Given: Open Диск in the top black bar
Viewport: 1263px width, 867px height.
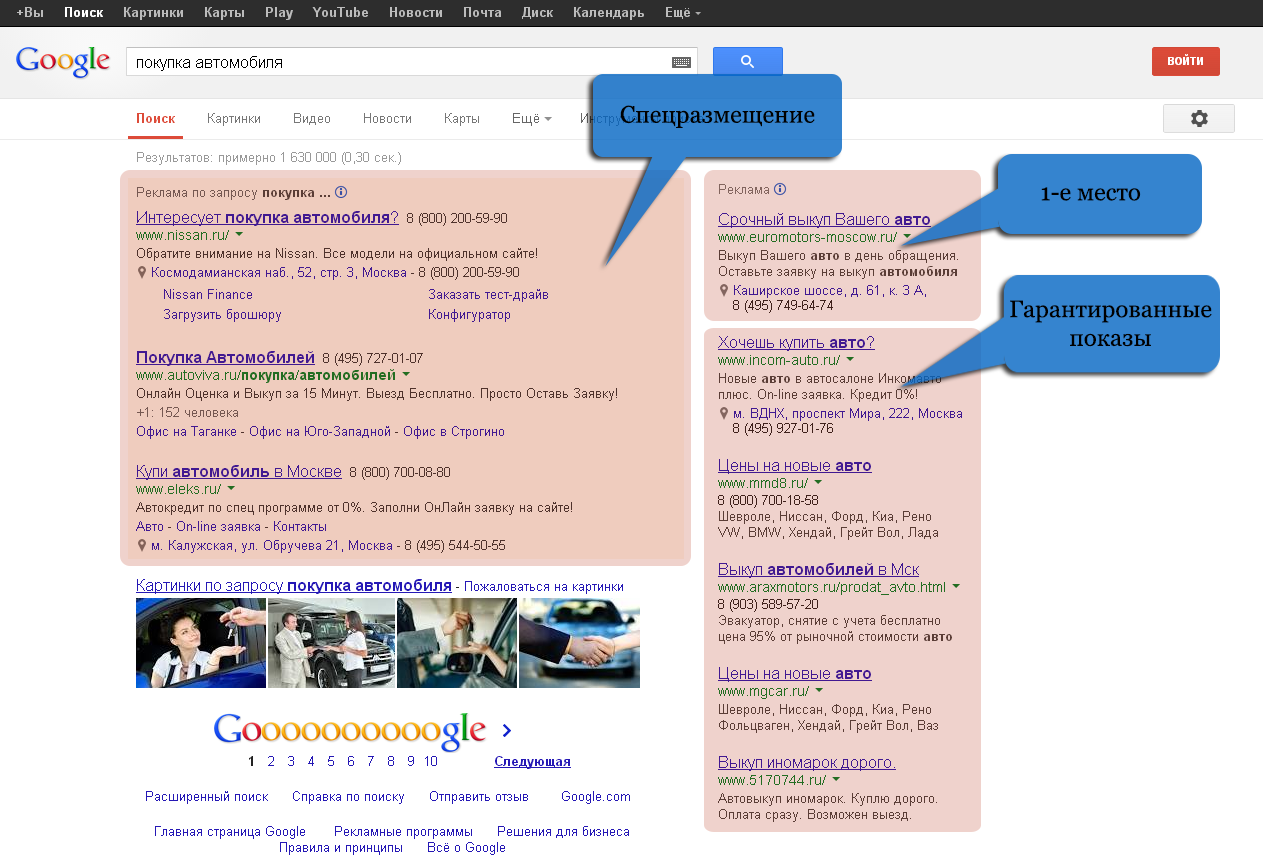Looking at the screenshot, I should coord(537,13).
